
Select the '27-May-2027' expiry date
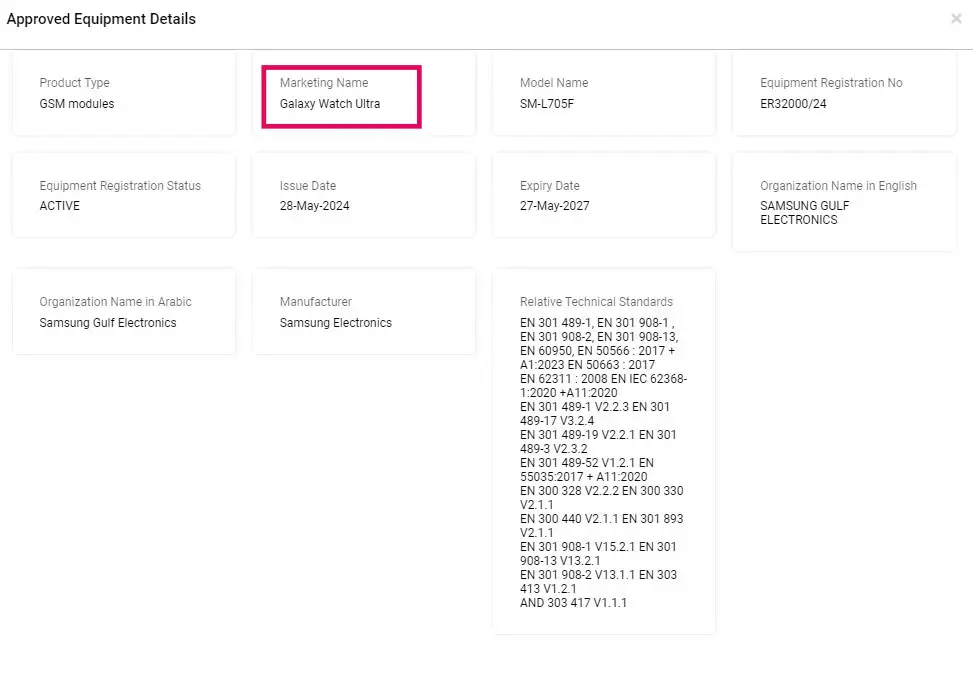(555, 205)
